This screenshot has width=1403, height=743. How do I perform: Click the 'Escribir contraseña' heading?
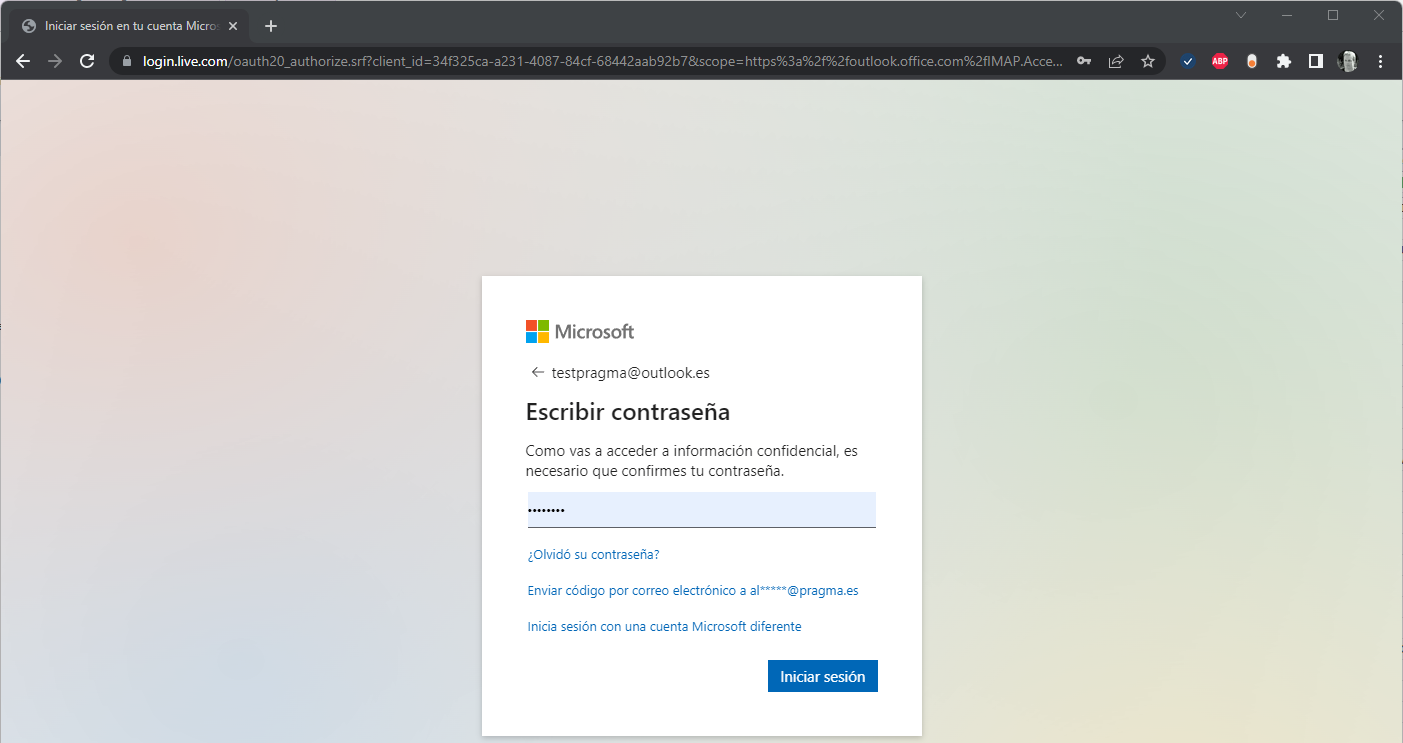pyautogui.click(x=628, y=411)
